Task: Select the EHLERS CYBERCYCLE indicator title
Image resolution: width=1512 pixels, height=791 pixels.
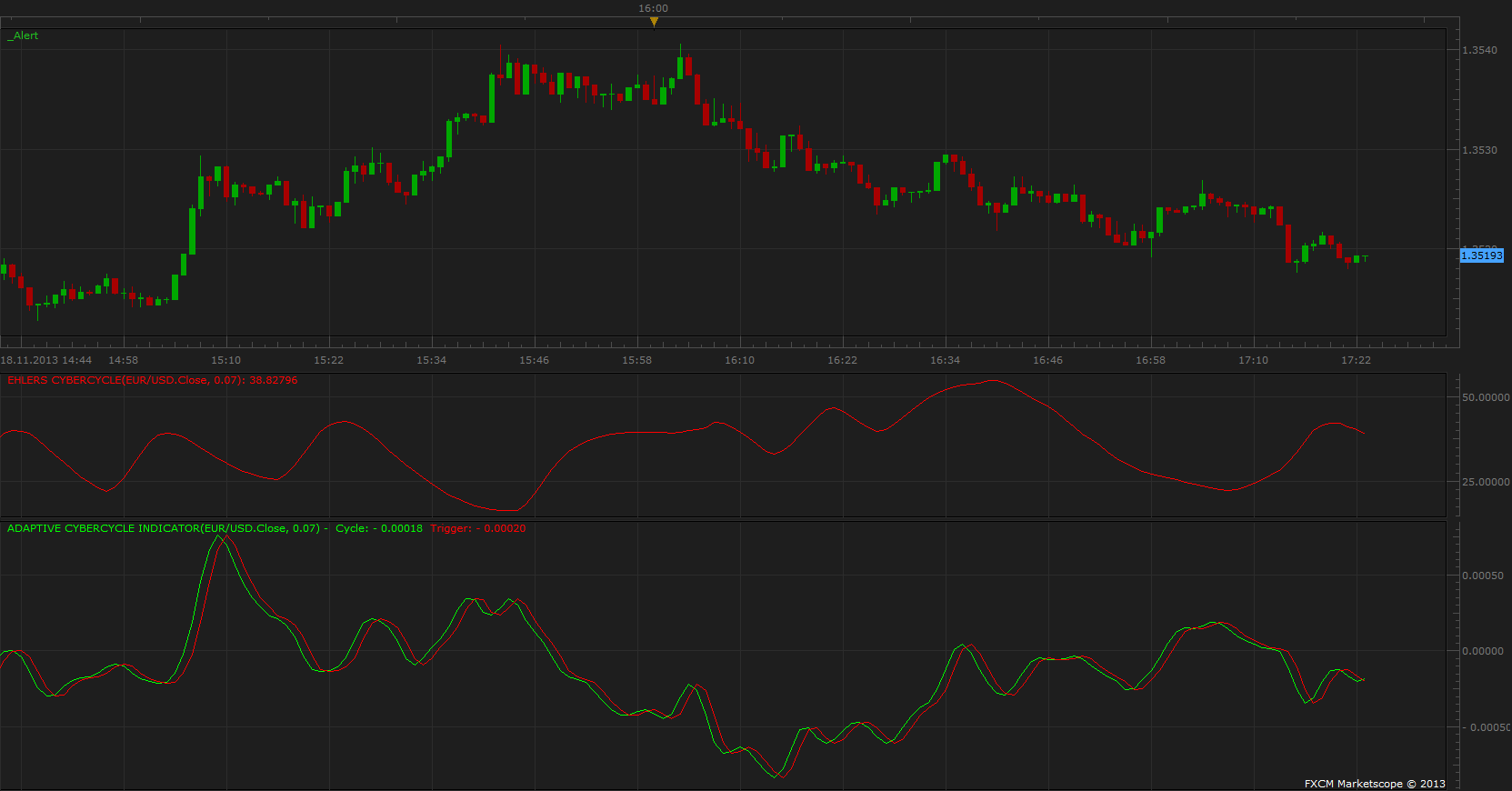Action: click(x=152, y=380)
